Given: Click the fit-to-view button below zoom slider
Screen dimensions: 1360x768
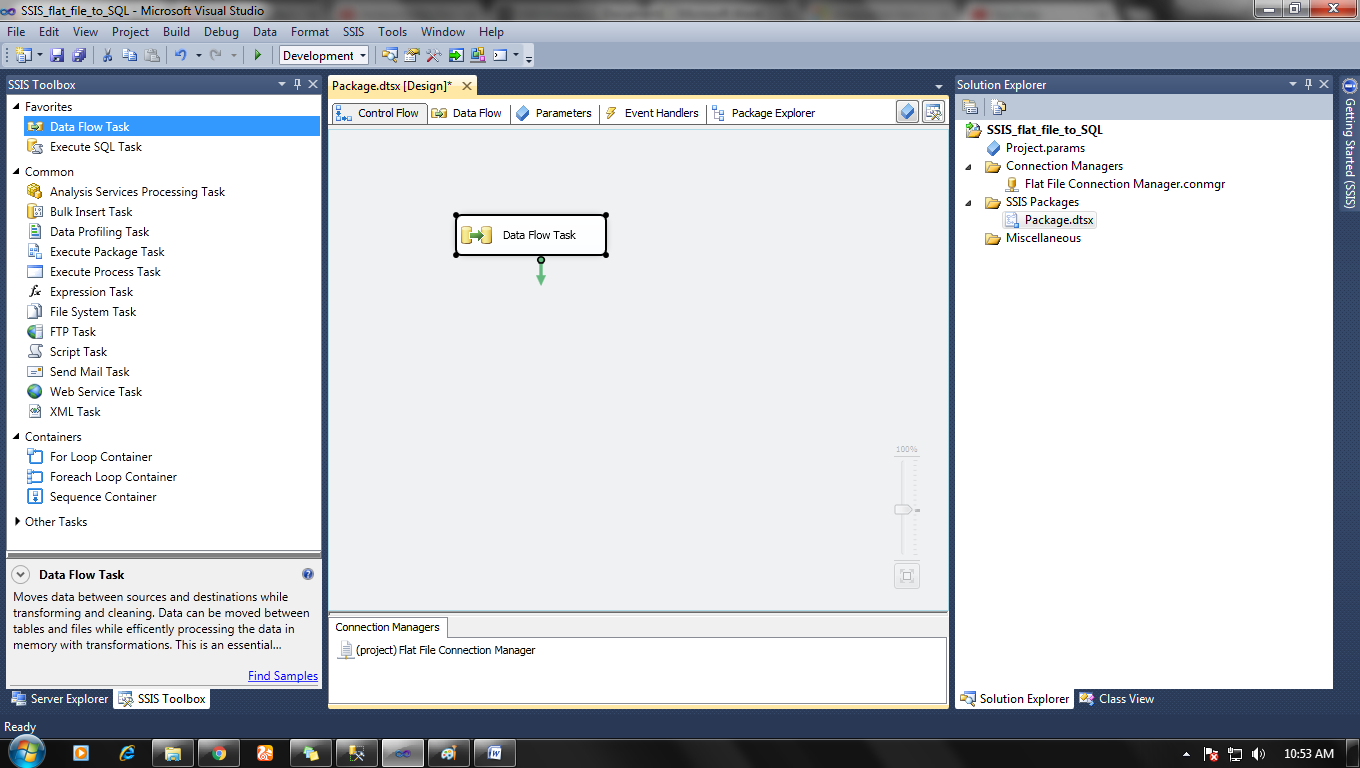Looking at the screenshot, I should click(x=907, y=575).
